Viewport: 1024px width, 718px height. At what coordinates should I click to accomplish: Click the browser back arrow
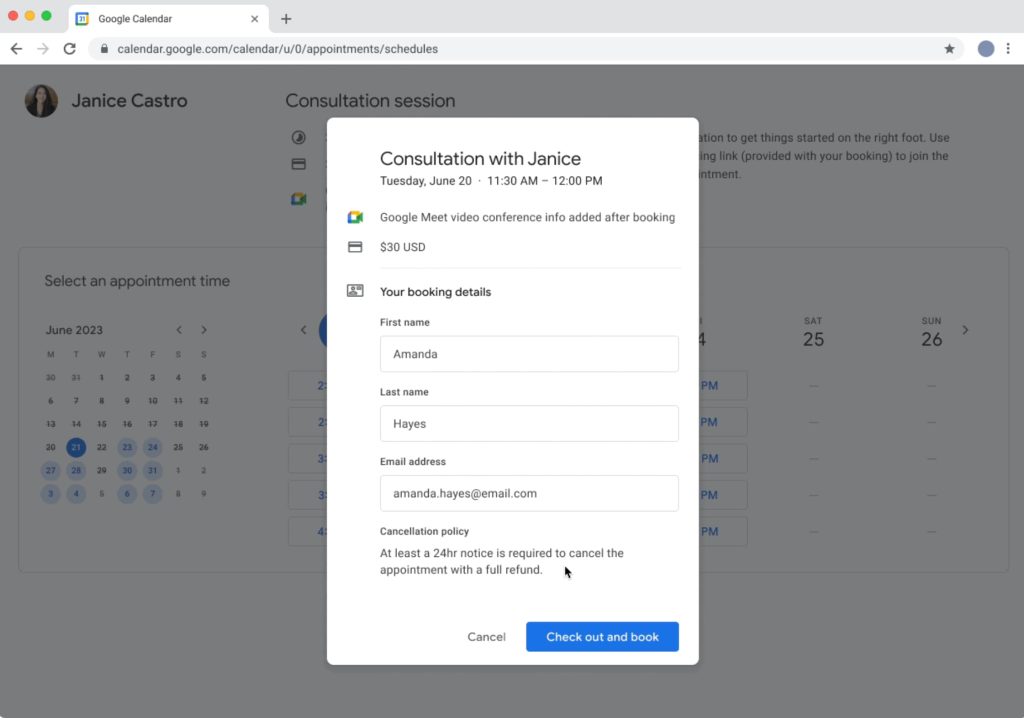pos(16,48)
